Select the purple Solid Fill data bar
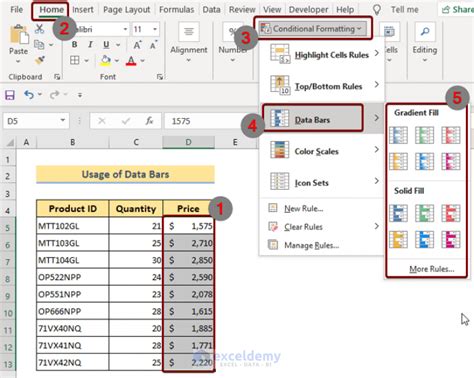 click(x=451, y=239)
